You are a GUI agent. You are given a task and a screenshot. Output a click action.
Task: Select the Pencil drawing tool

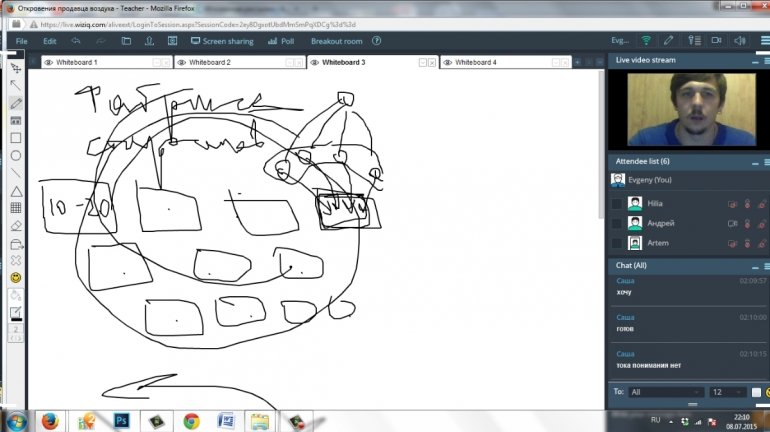click(x=16, y=103)
